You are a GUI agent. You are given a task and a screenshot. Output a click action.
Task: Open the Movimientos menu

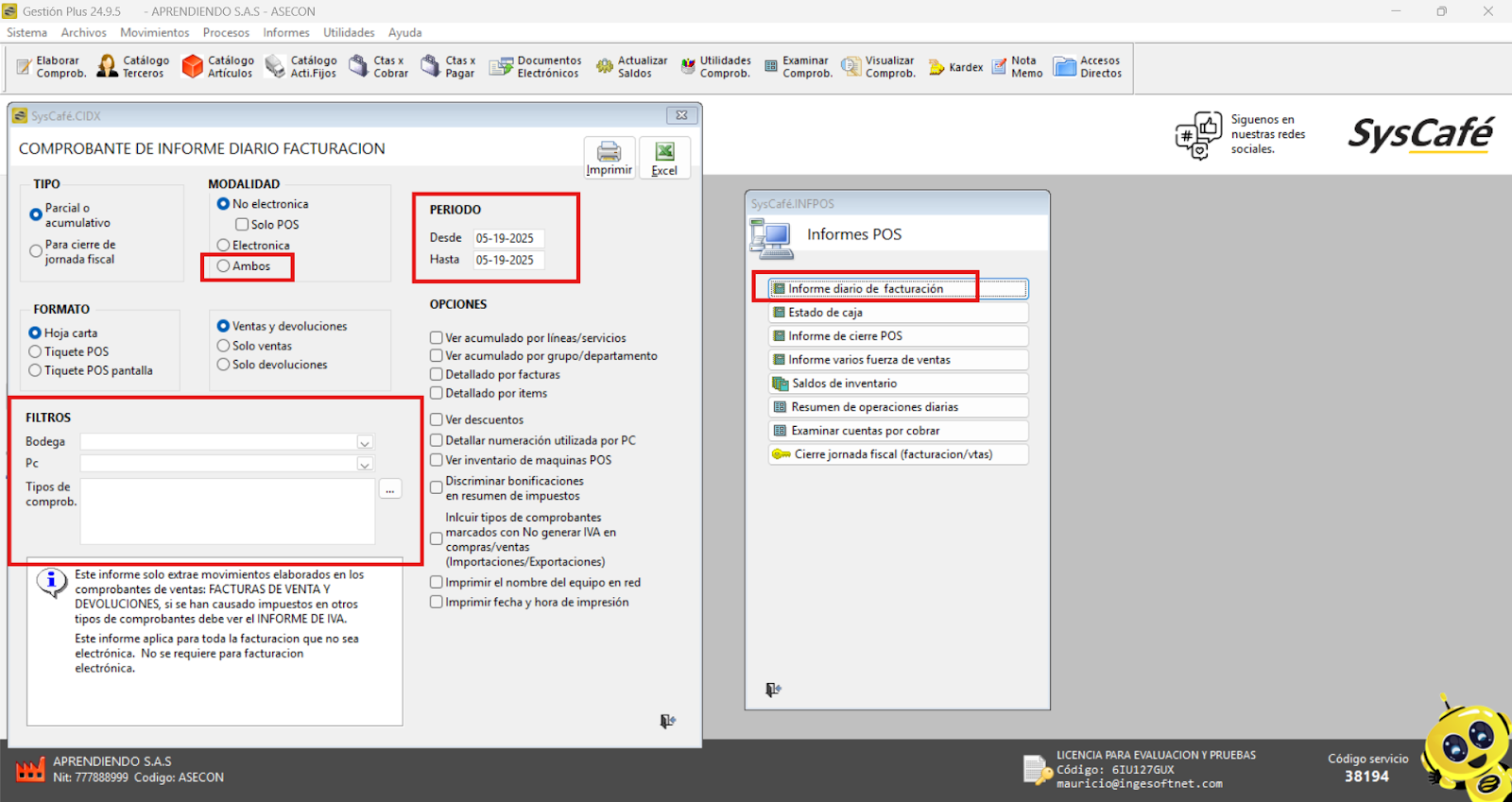point(154,32)
